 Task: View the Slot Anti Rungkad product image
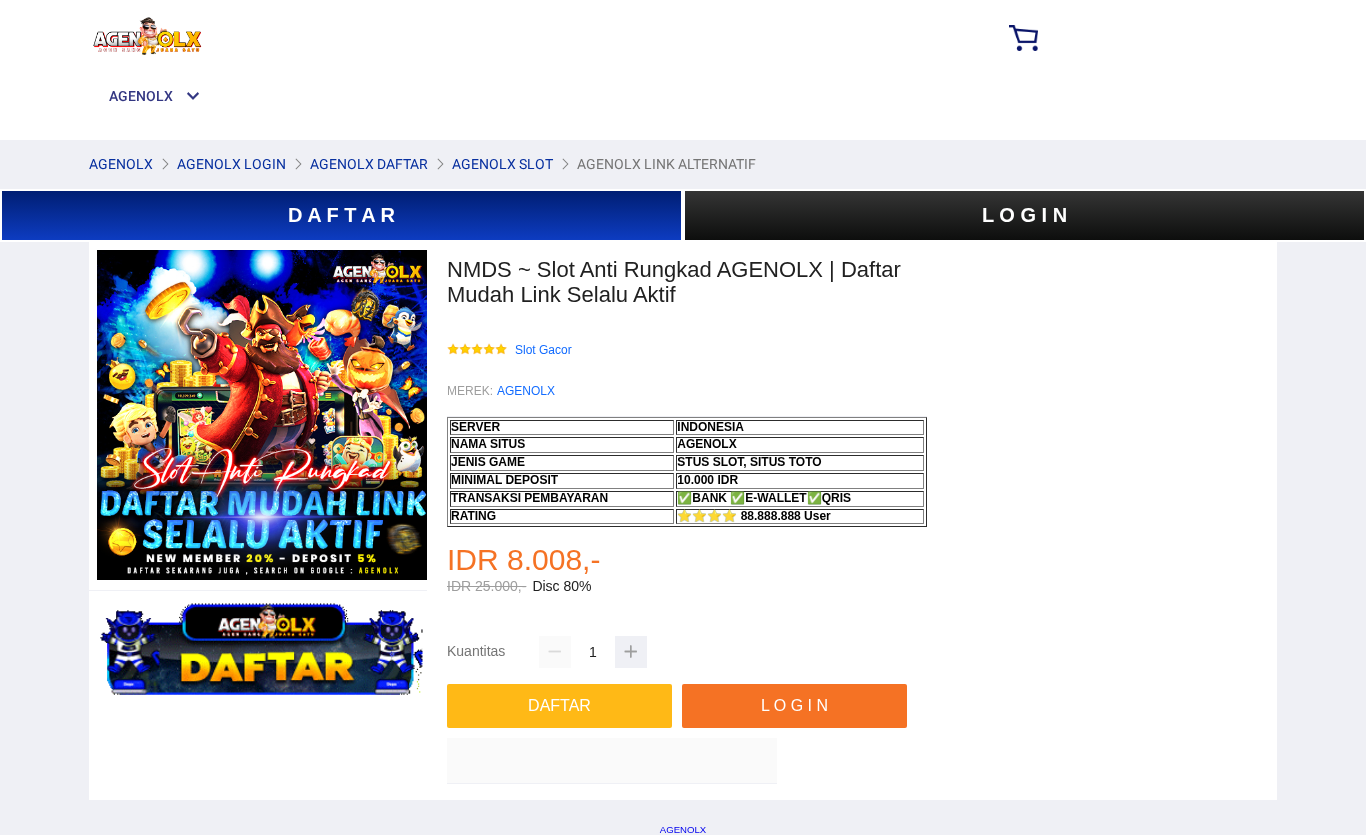(262, 415)
